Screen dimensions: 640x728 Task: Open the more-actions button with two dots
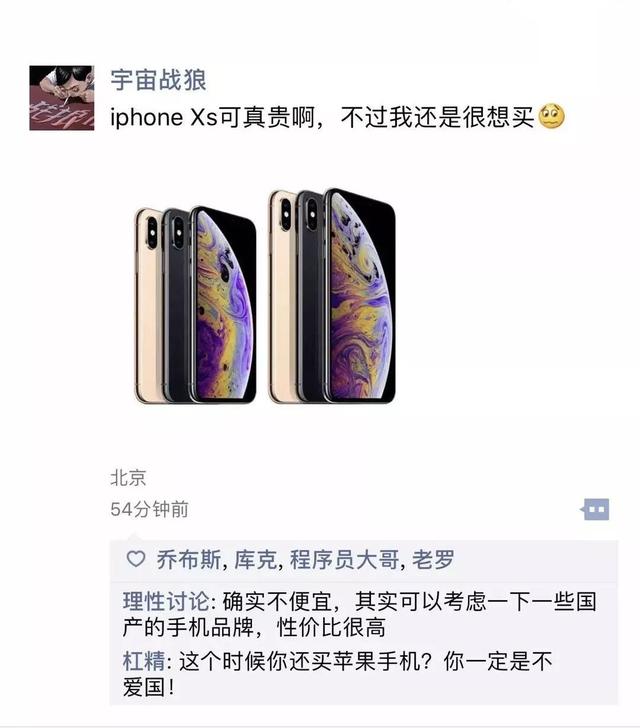click(x=595, y=509)
